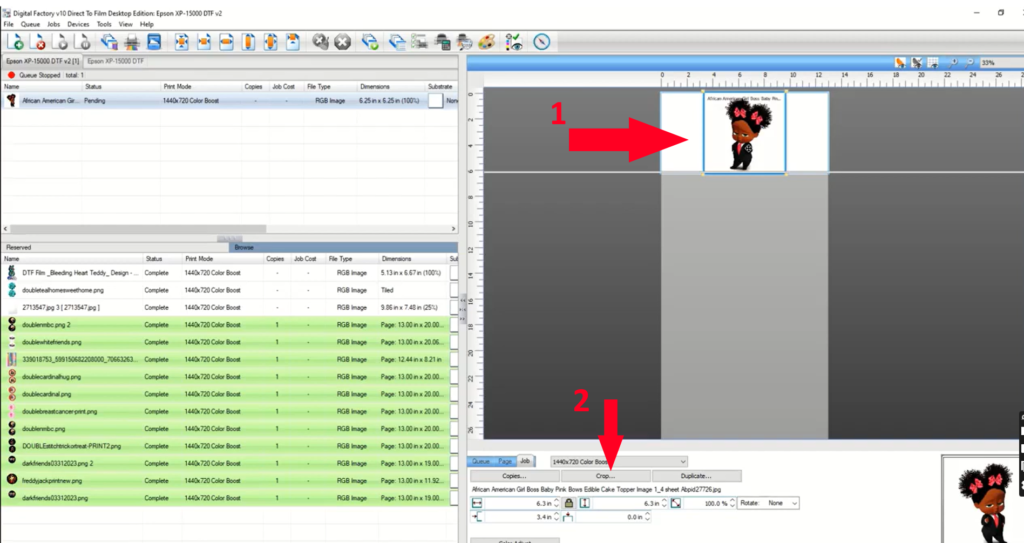Click the third orange horizontal alignment icon

pos(226,42)
